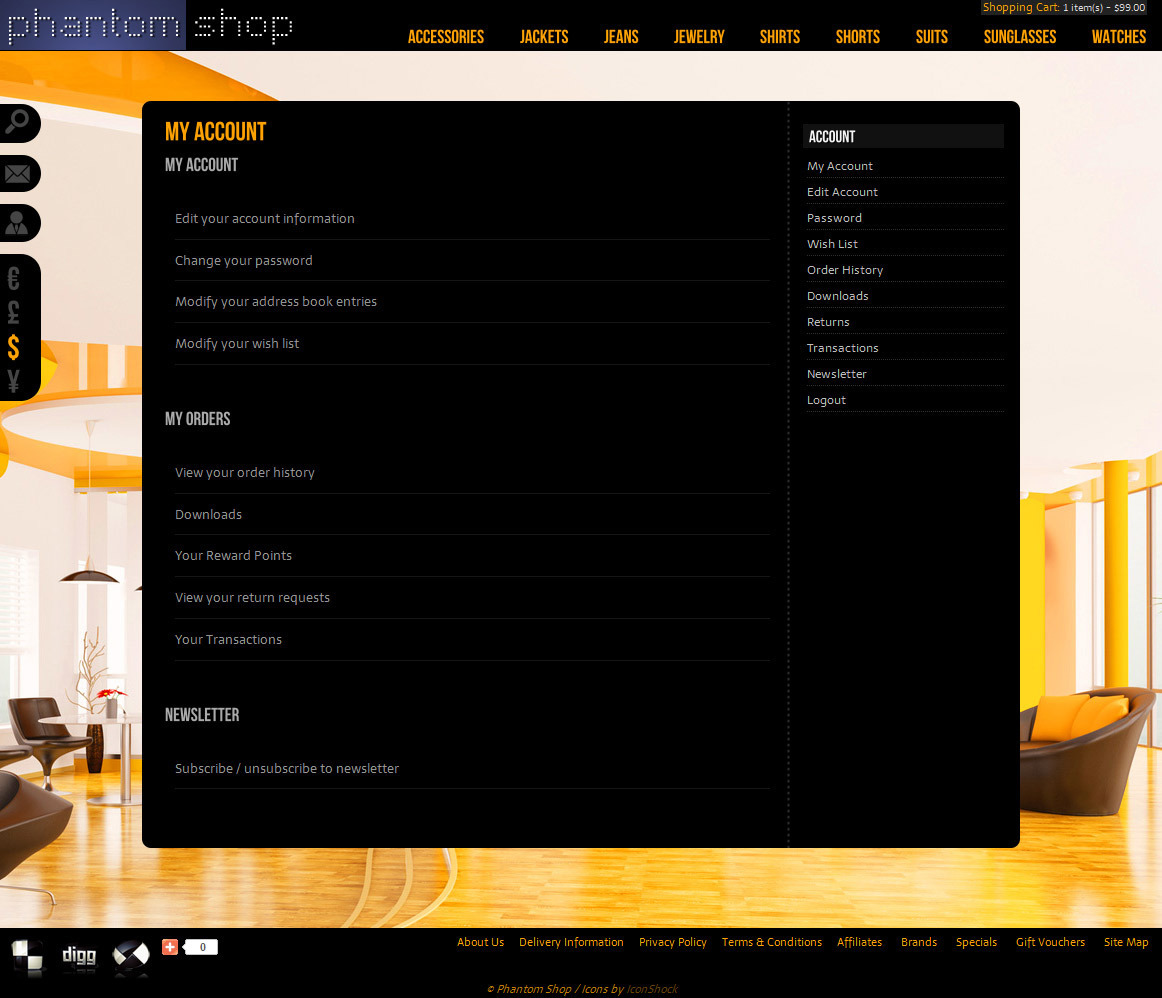Open Modify your wish list
Viewport: 1162px width, 998px height.
tap(237, 344)
